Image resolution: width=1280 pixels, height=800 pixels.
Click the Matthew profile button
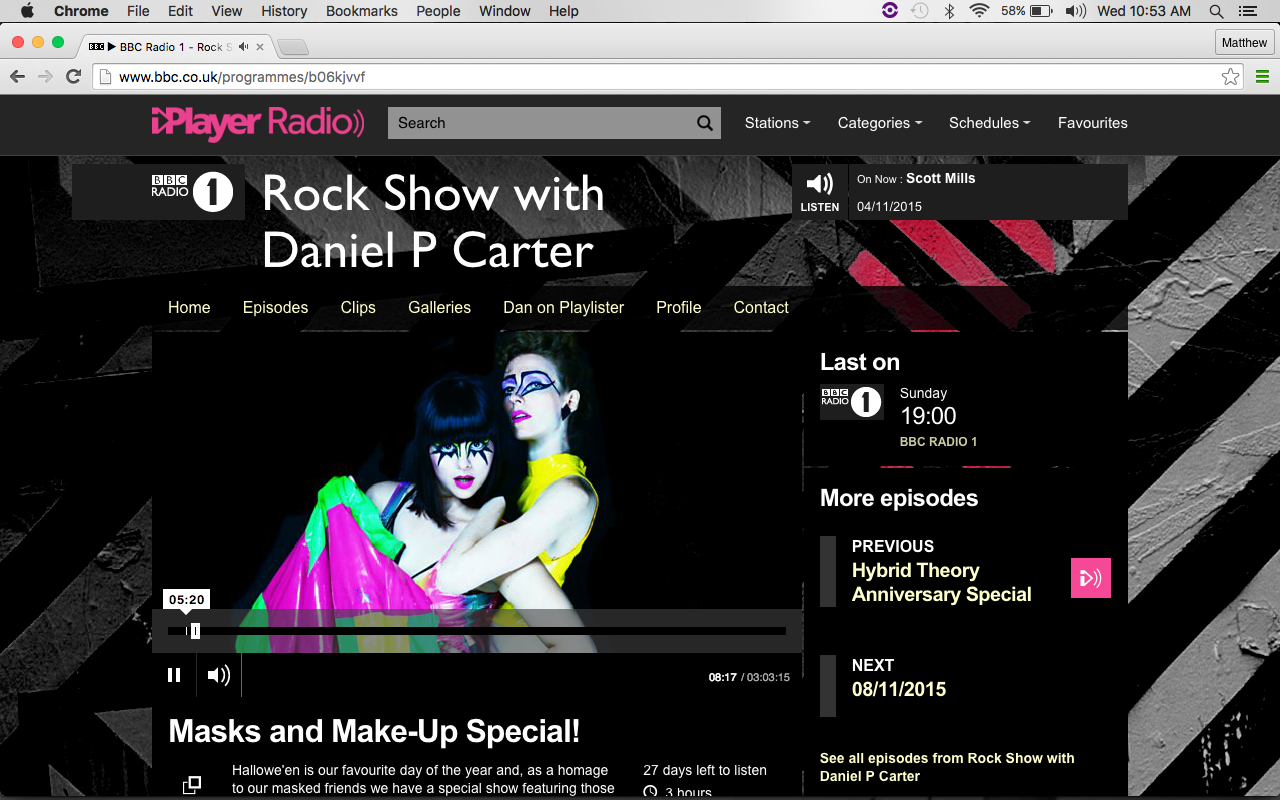pos(1244,42)
